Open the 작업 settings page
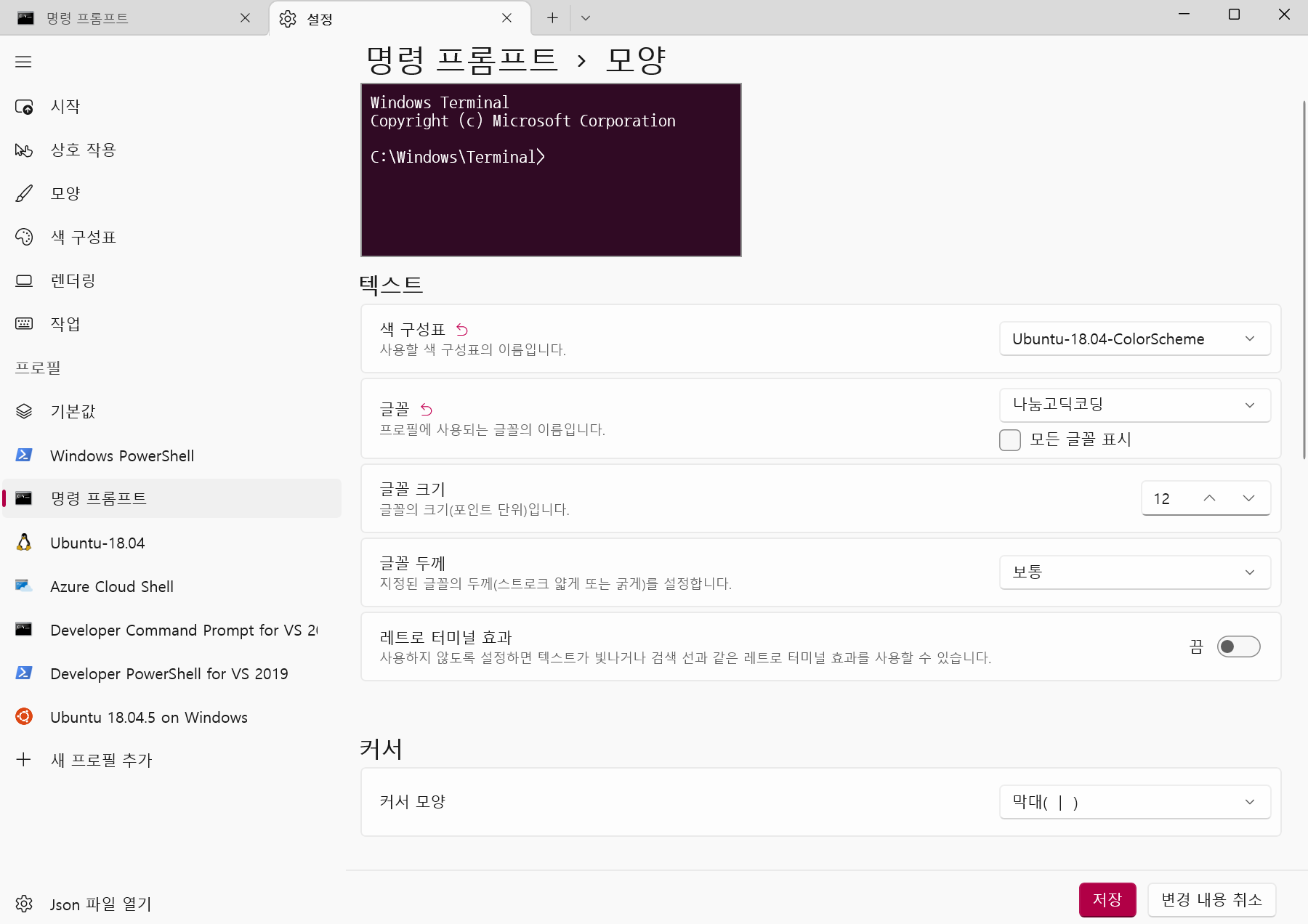Viewport: 1308px width, 924px height. tap(171, 324)
